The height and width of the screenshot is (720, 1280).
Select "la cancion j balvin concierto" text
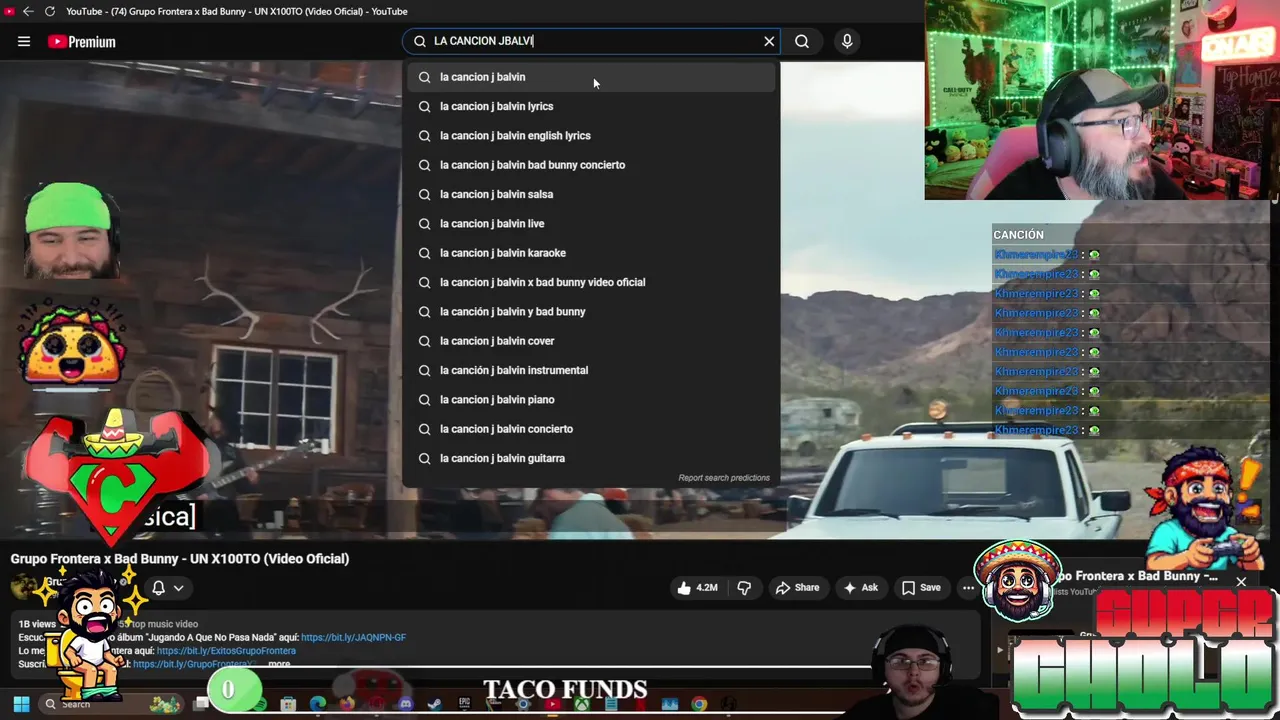(x=506, y=429)
